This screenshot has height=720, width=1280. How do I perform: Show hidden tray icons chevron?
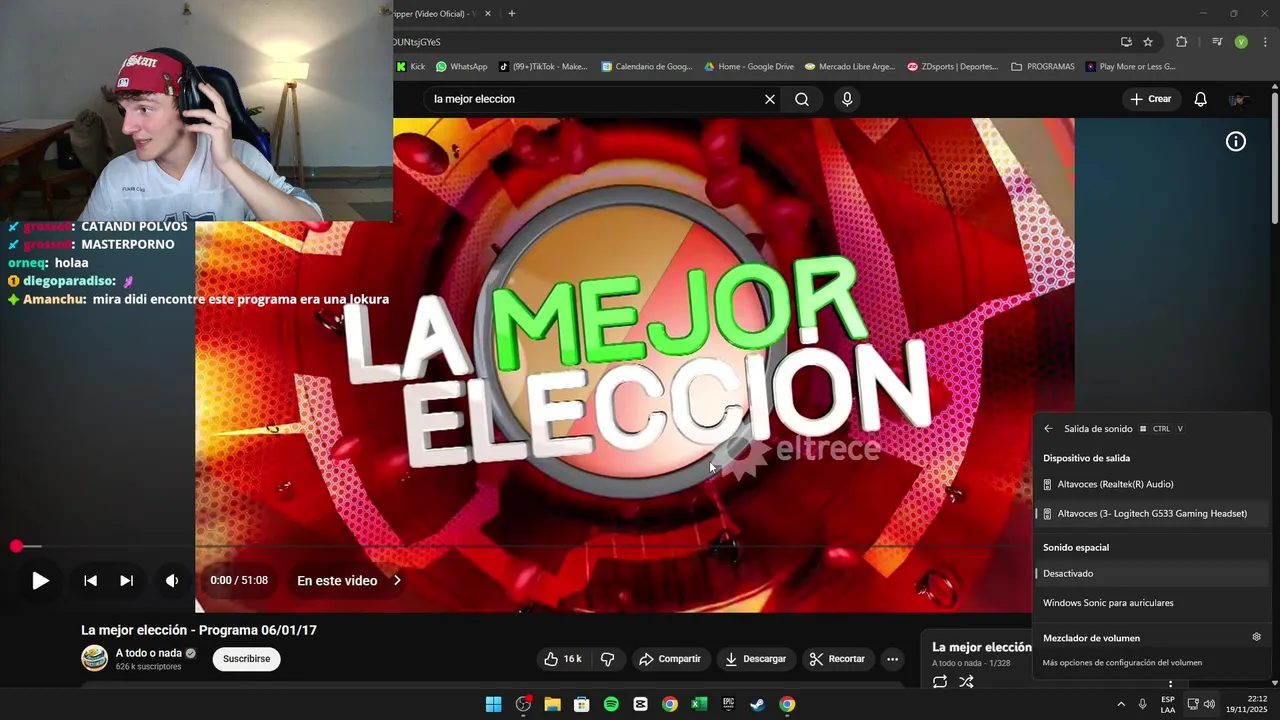[1121, 704]
